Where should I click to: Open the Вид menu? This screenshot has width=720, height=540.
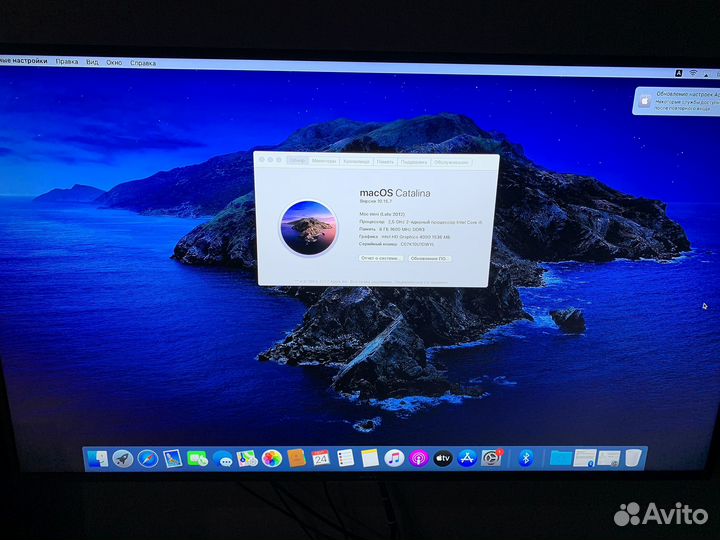coord(92,62)
